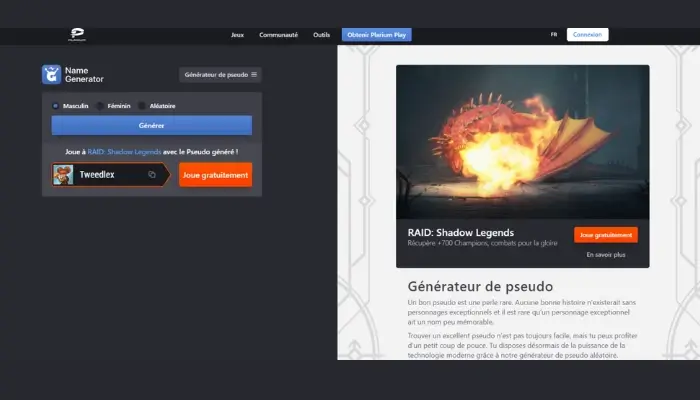Open the Outils menu
Image resolution: width=700 pixels, height=400 pixels.
coord(321,34)
